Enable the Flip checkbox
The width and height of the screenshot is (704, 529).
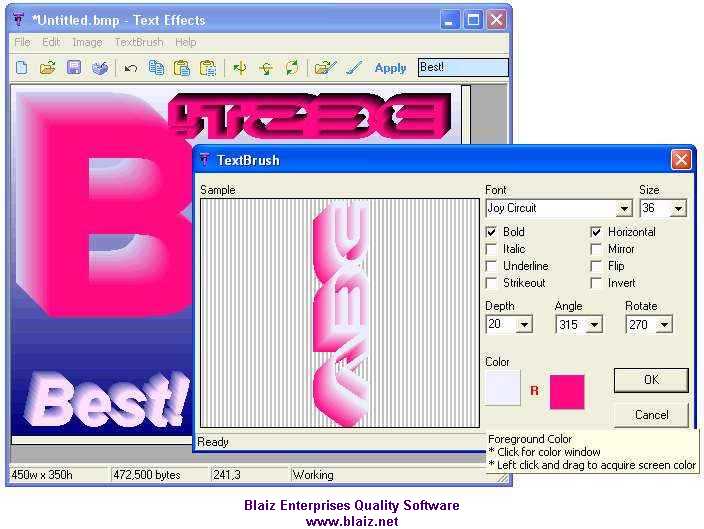[596, 266]
